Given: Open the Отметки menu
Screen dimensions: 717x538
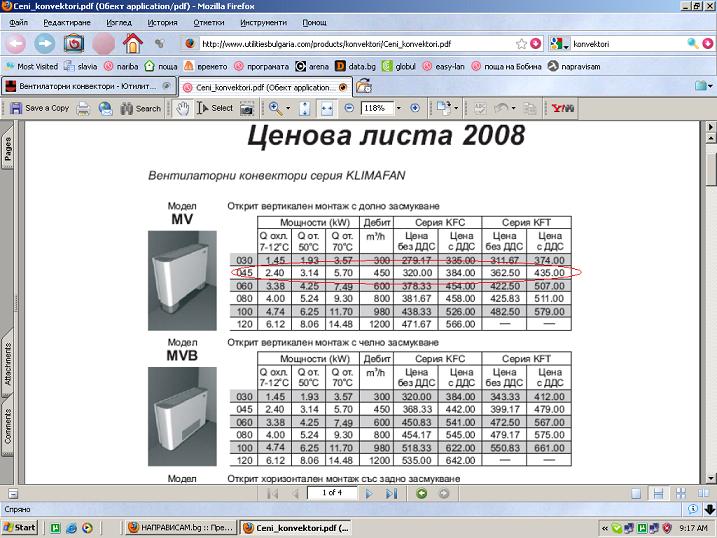Looking at the screenshot, I should click(208, 21).
